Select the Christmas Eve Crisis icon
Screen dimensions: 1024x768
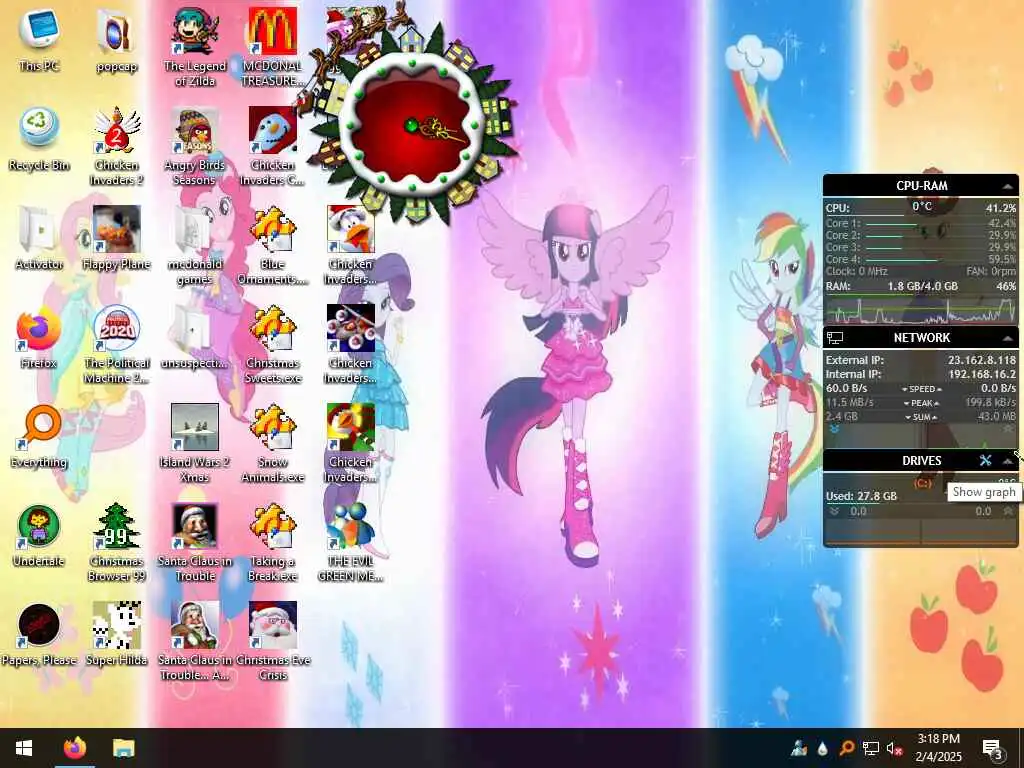click(x=272, y=643)
